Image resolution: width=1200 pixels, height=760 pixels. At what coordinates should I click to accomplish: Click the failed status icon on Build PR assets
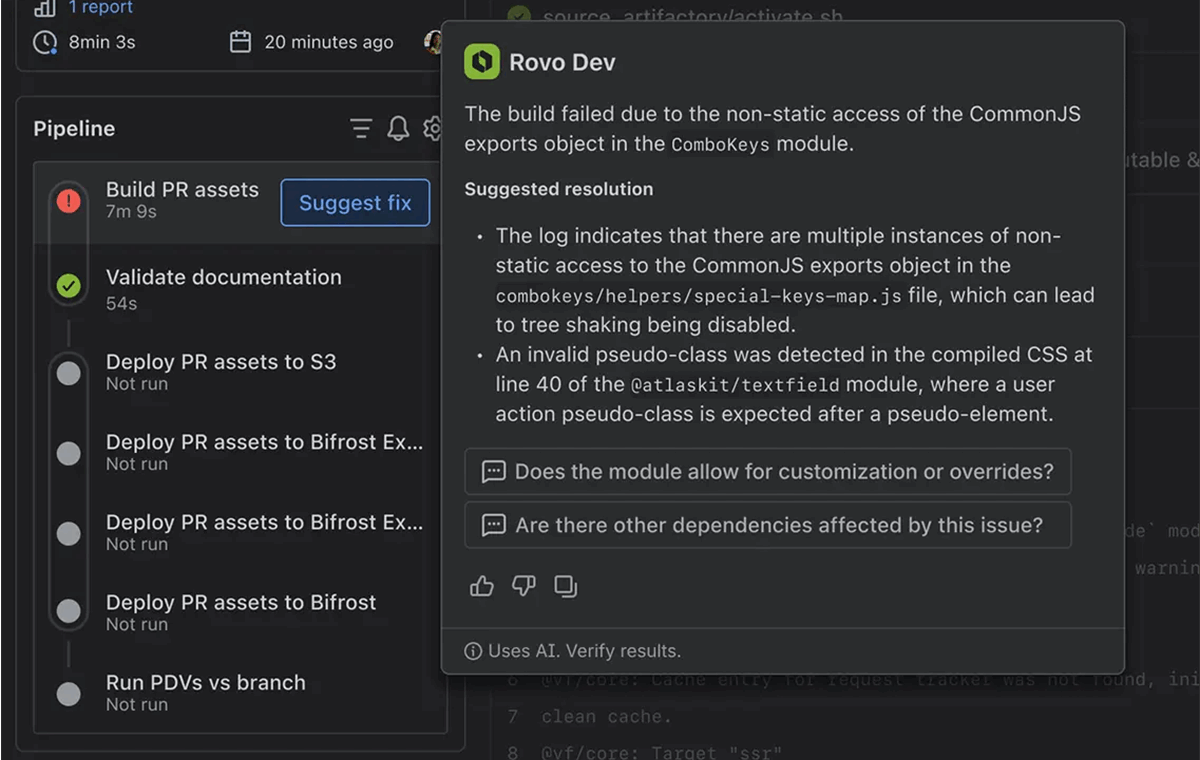tap(67, 199)
